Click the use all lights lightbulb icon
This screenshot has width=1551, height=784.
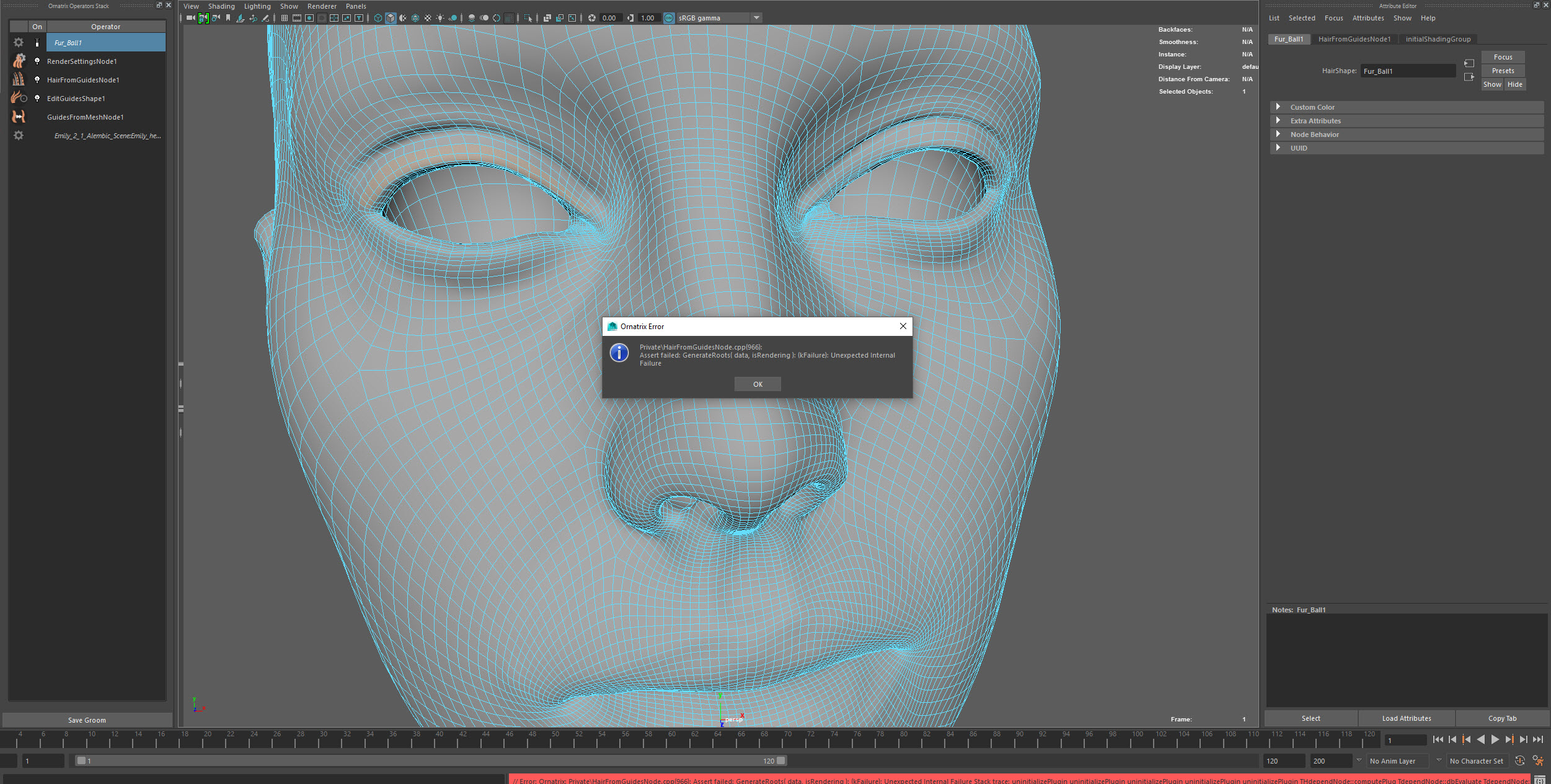pyautogui.click(x=440, y=18)
